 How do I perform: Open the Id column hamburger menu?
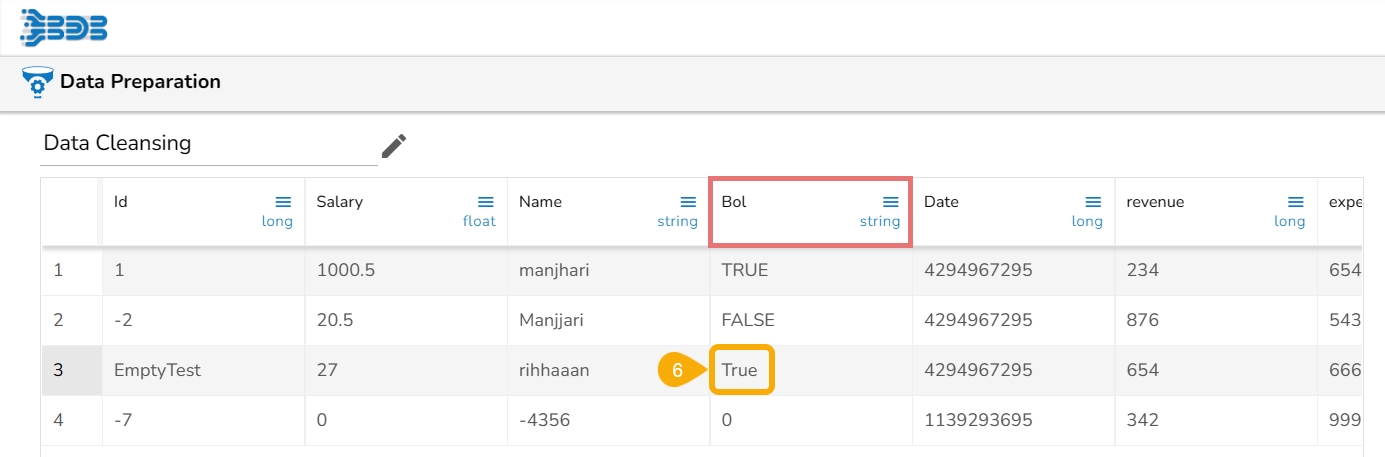pos(283,202)
